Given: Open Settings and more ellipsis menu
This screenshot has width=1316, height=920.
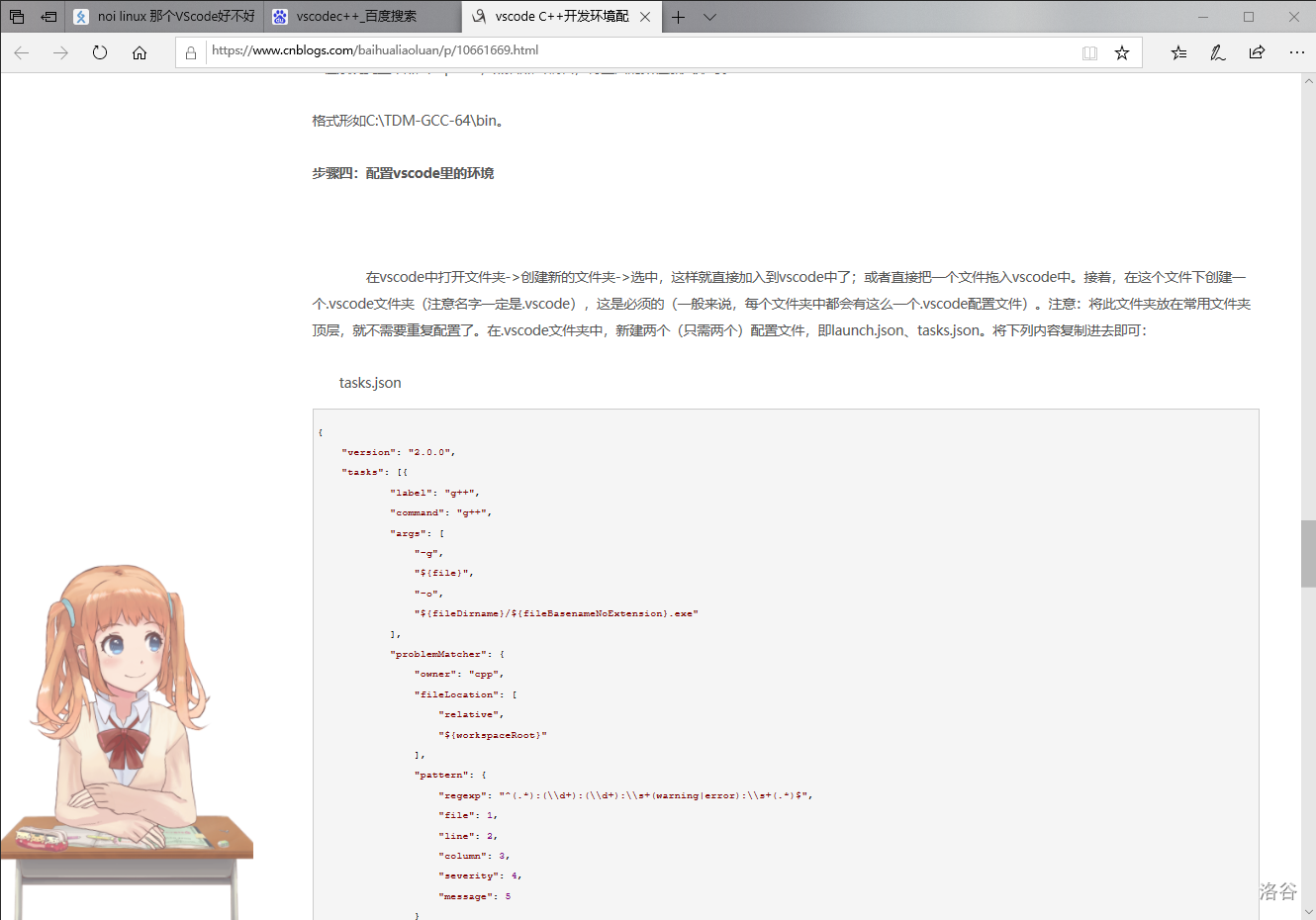Looking at the screenshot, I should (x=1296, y=52).
